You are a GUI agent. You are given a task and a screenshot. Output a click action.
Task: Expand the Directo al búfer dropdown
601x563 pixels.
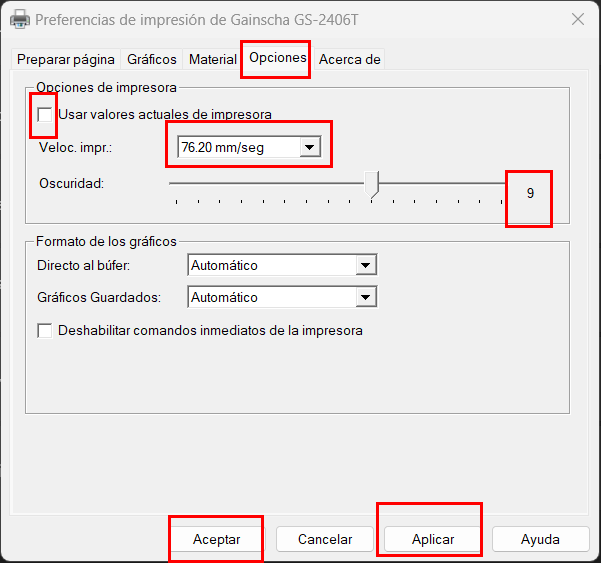coord(366,265)
